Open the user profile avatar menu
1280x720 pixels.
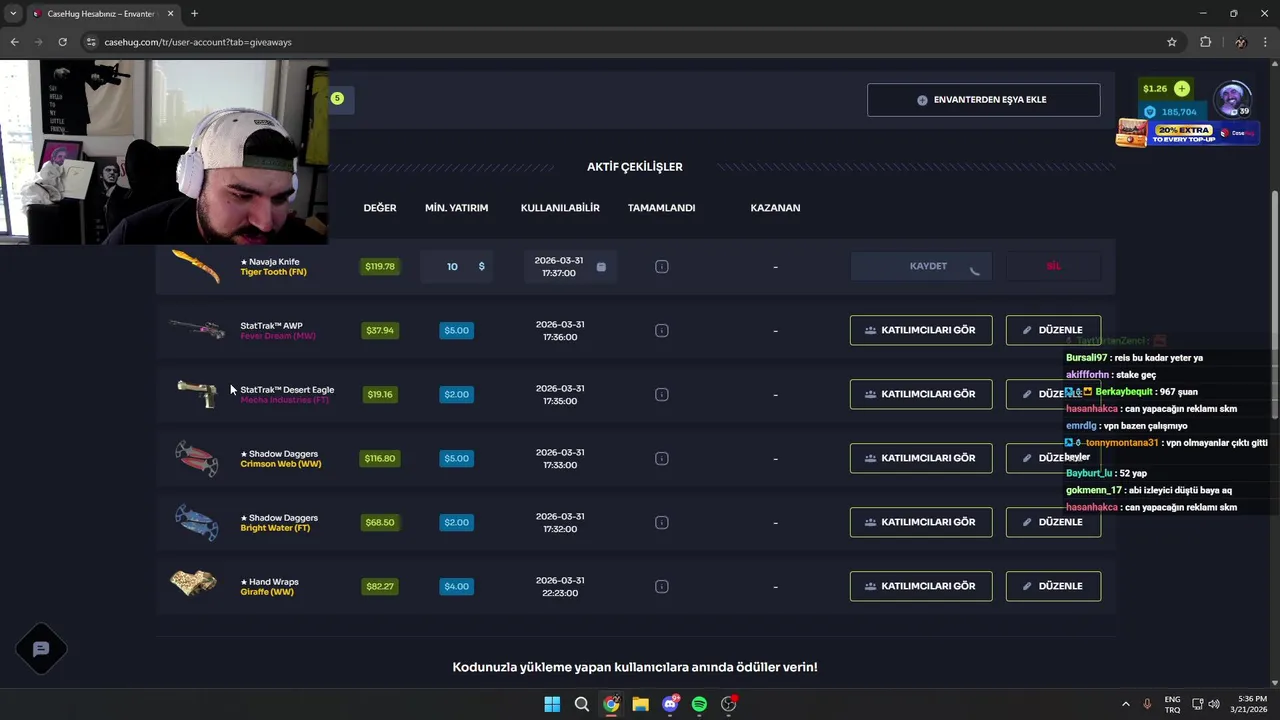point(1232,99)
